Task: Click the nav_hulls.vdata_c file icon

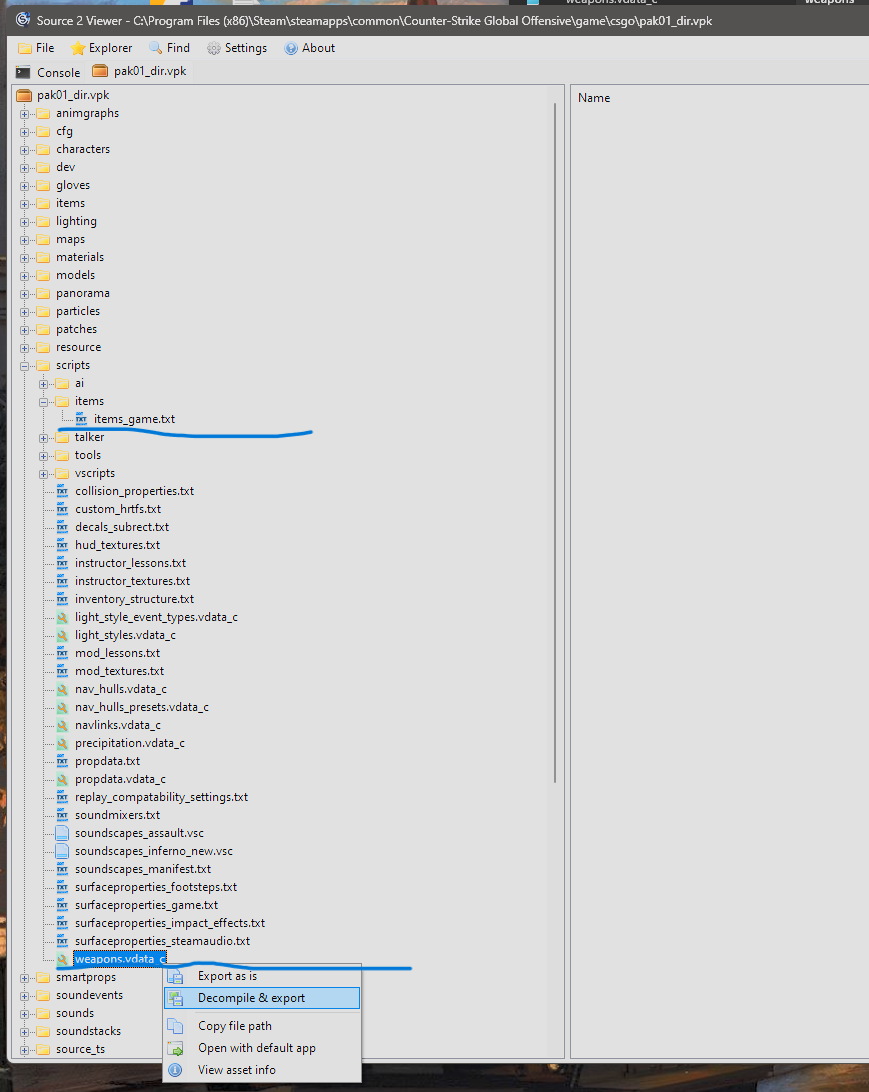Action: (63, 689)
